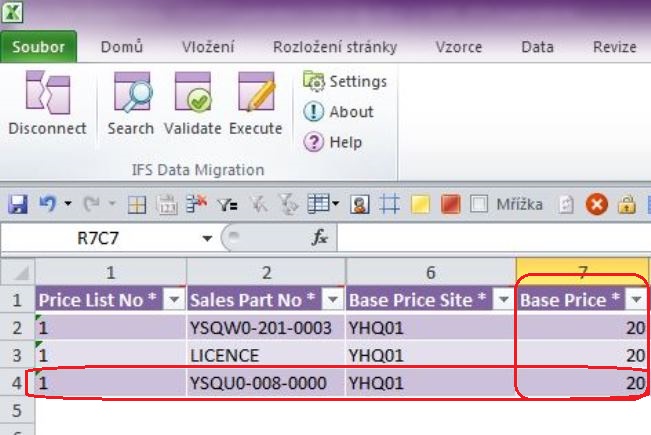Viewport: 651px width, 435px height.
Task: Click into the formula bar input area
Action: [x=494, y=238]
